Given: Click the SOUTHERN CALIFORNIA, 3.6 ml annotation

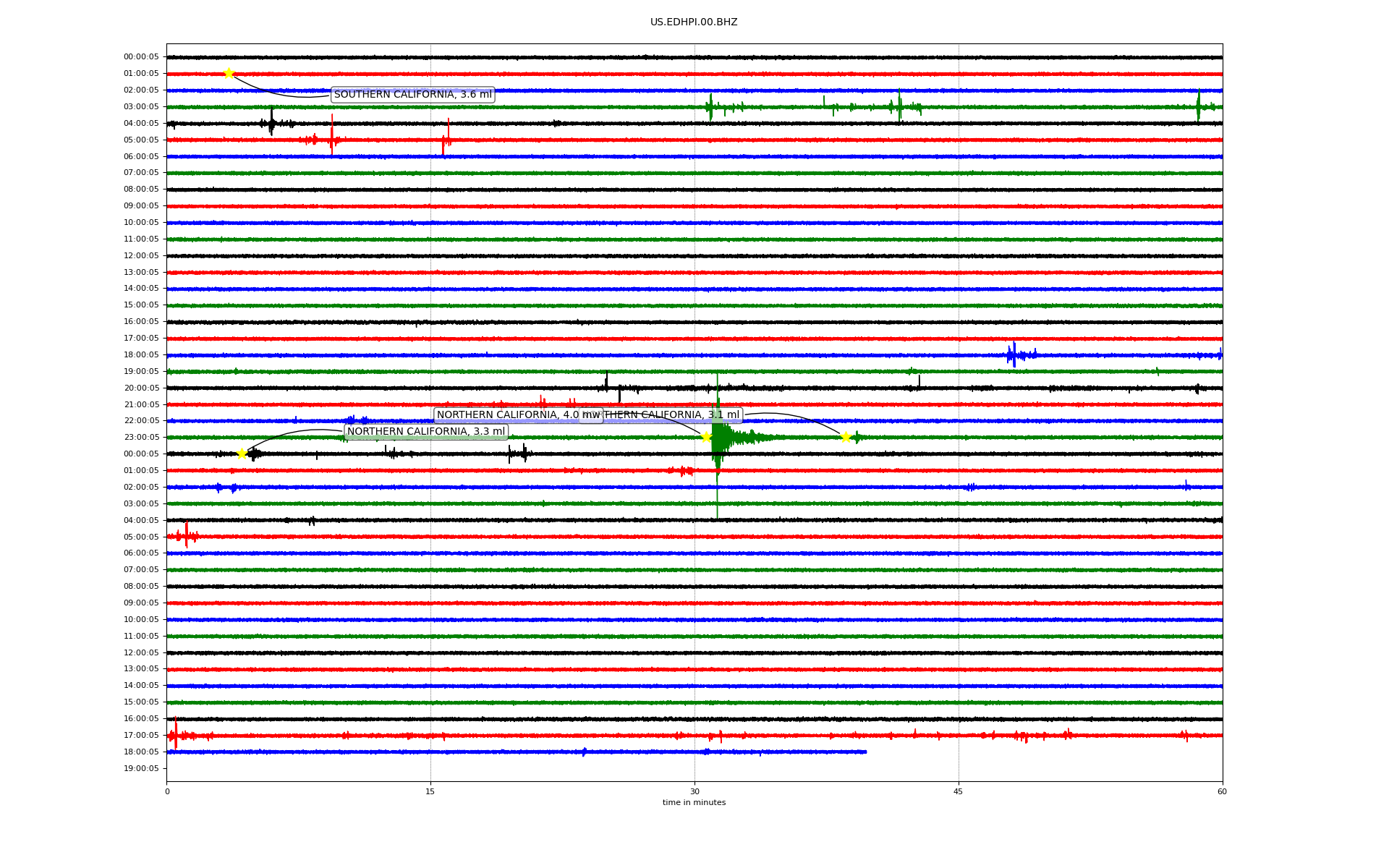Looking at the screenshot, I should (412, 95).
